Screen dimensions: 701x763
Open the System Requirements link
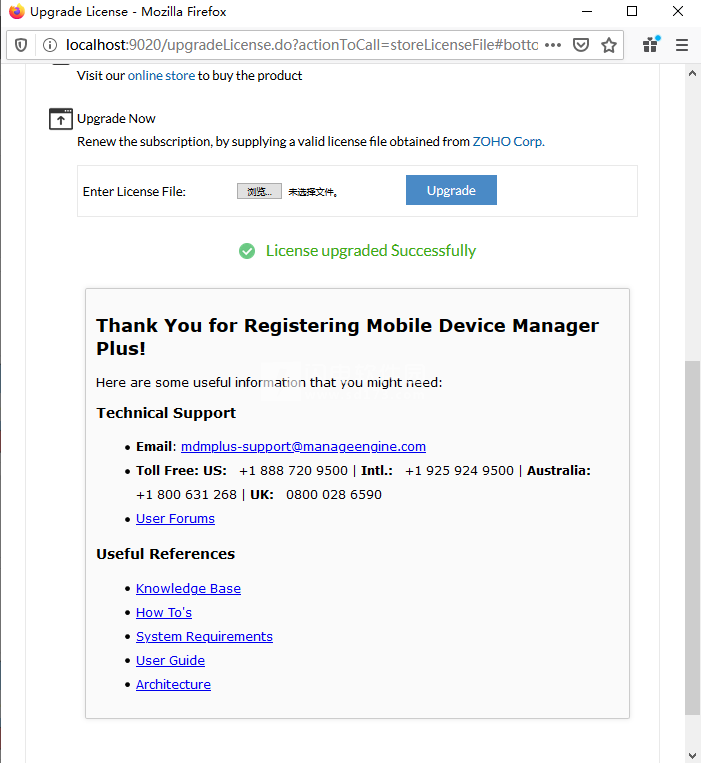click(x=204, y=636)
